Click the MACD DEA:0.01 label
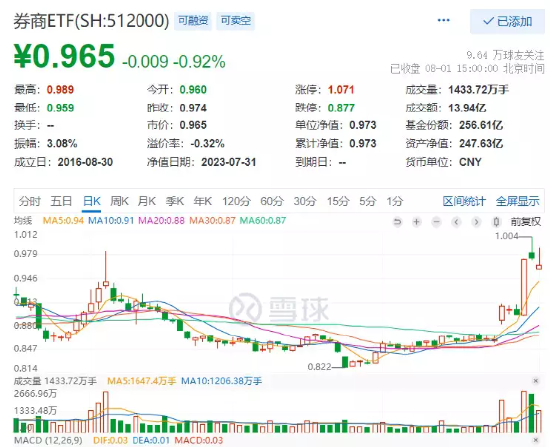Screen dimensions: 550x448 pos(151,440)
